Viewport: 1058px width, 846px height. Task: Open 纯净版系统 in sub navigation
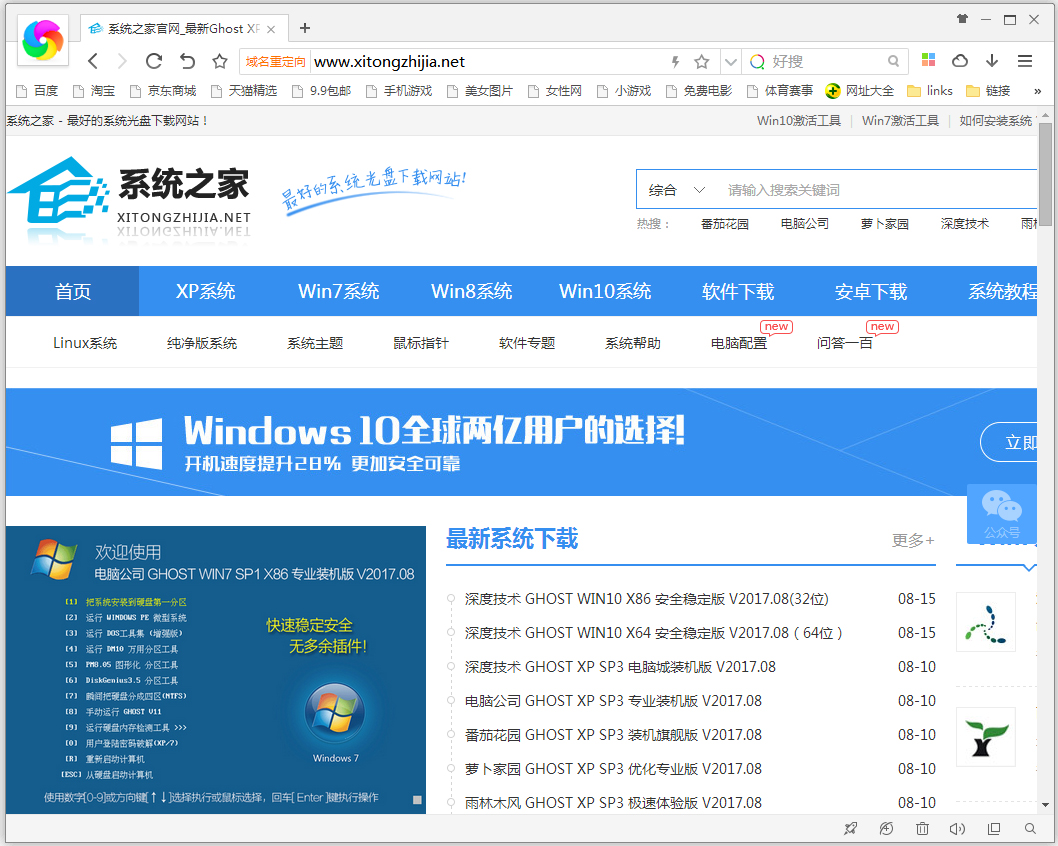[202, 343]
